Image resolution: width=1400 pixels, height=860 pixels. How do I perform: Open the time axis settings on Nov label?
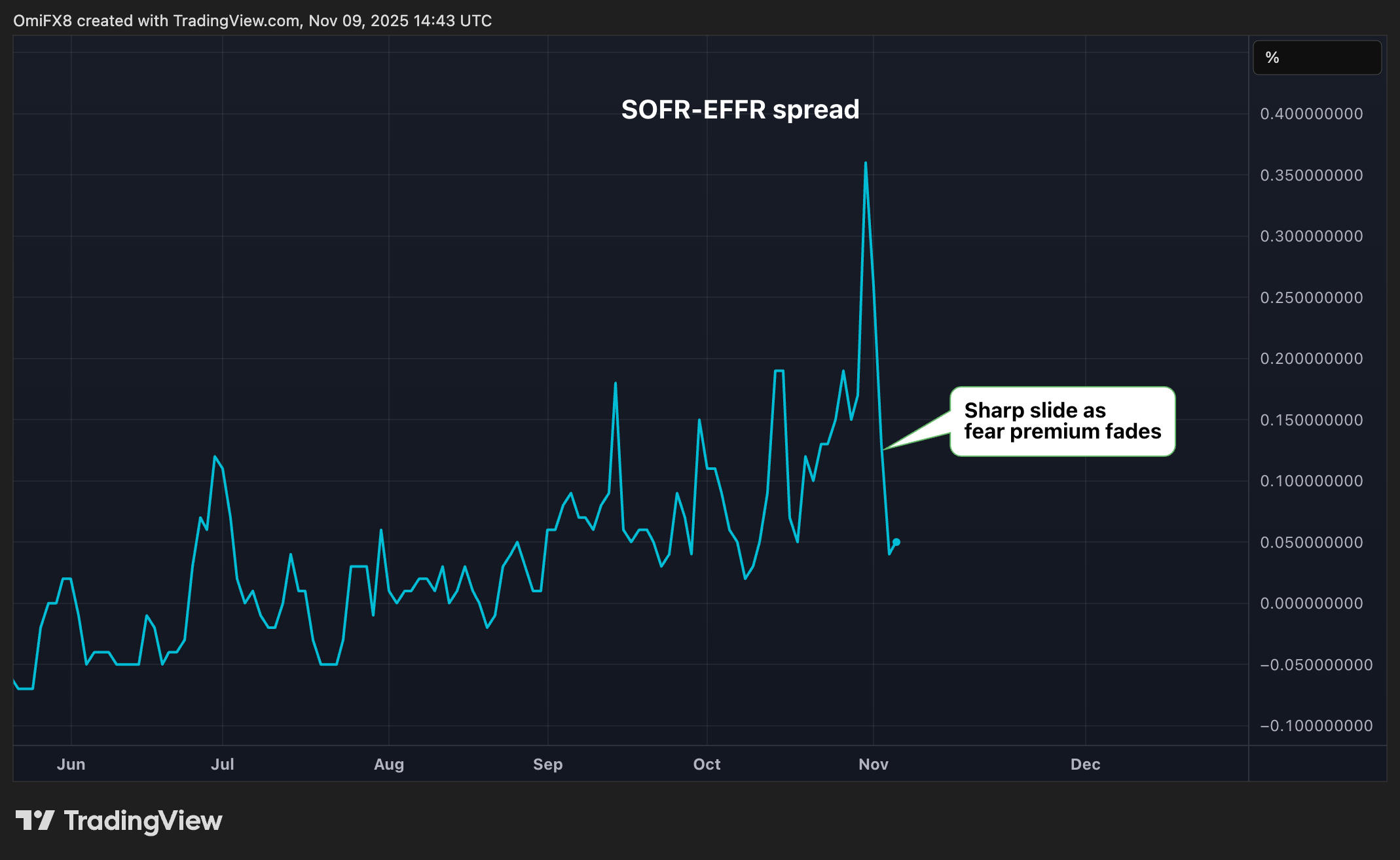[874, 764]
